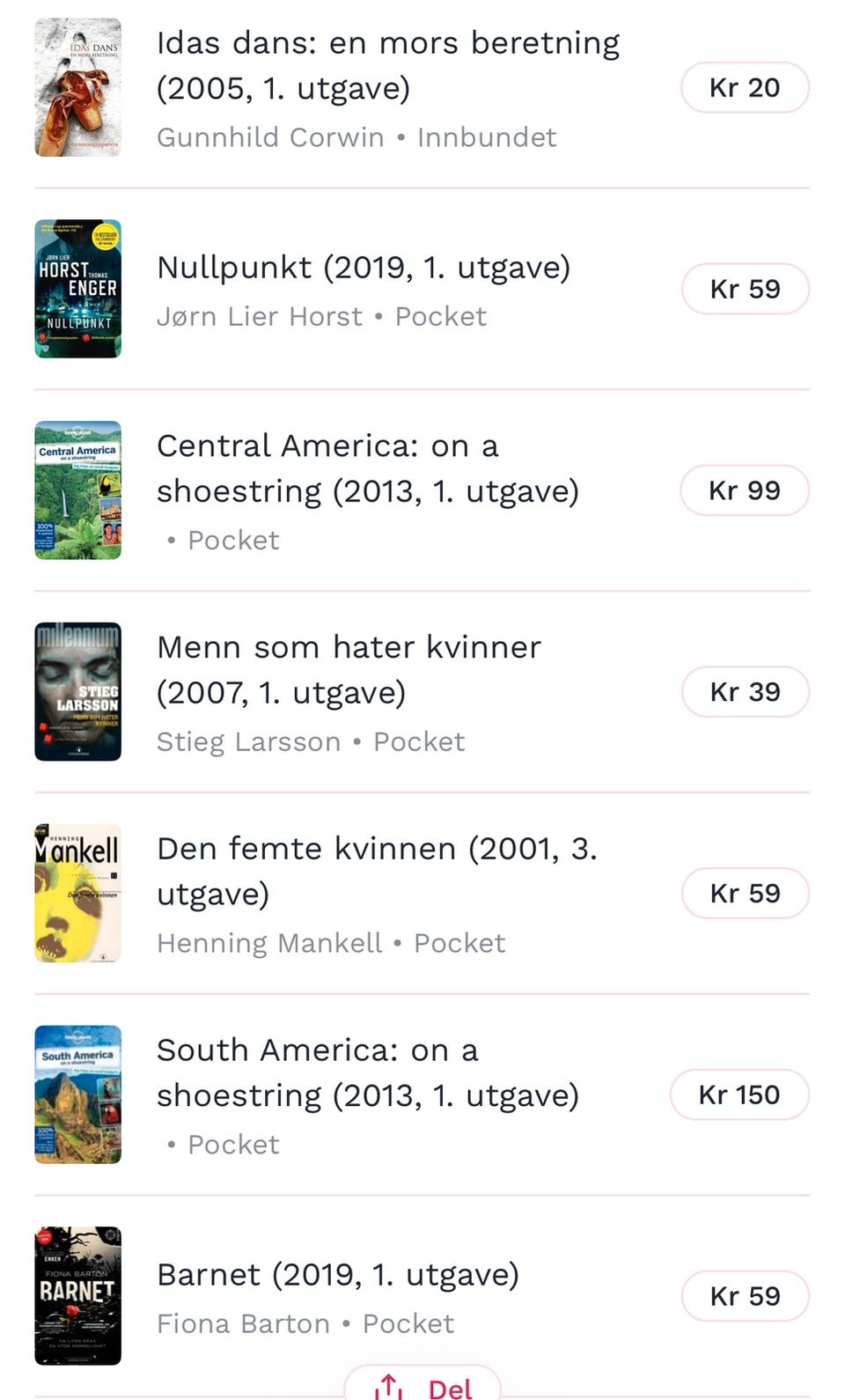Select the Kr 99 price button
Viewport: 845px width, 1400px height.
click(x=744, y=490)
